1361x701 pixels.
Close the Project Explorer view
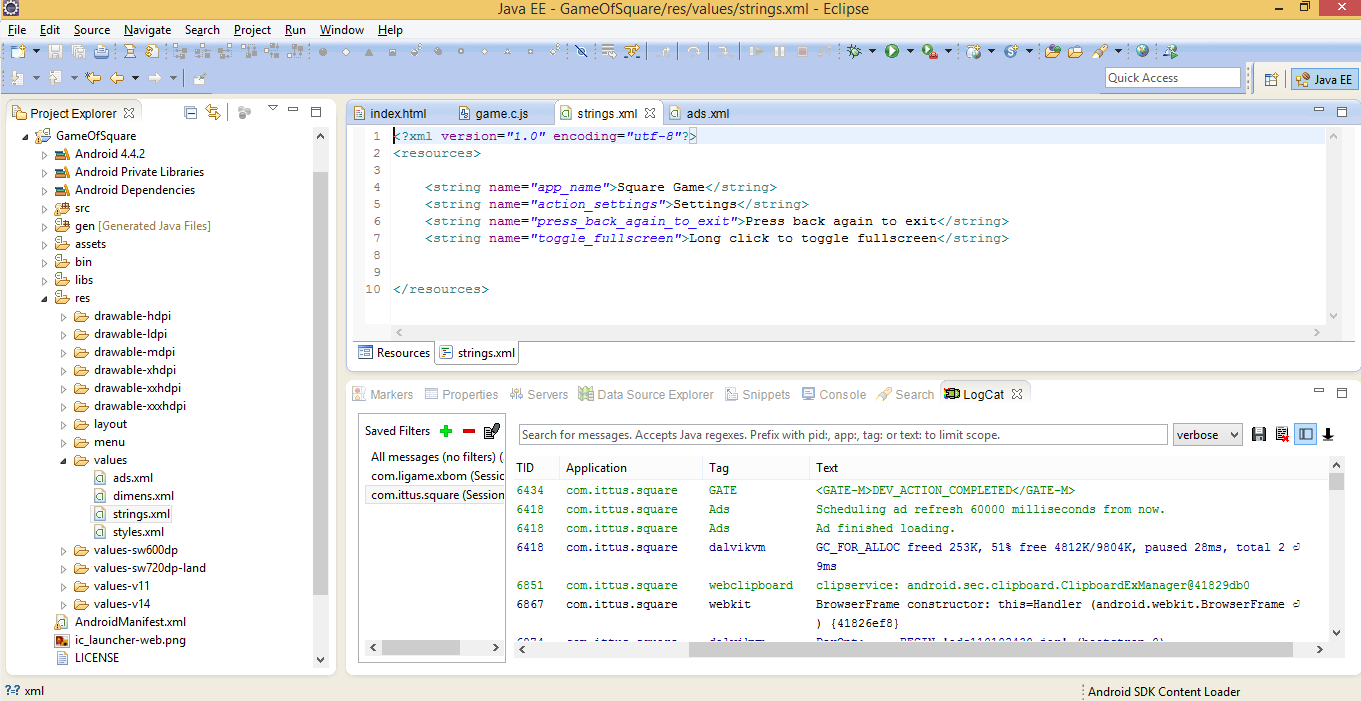129,113
